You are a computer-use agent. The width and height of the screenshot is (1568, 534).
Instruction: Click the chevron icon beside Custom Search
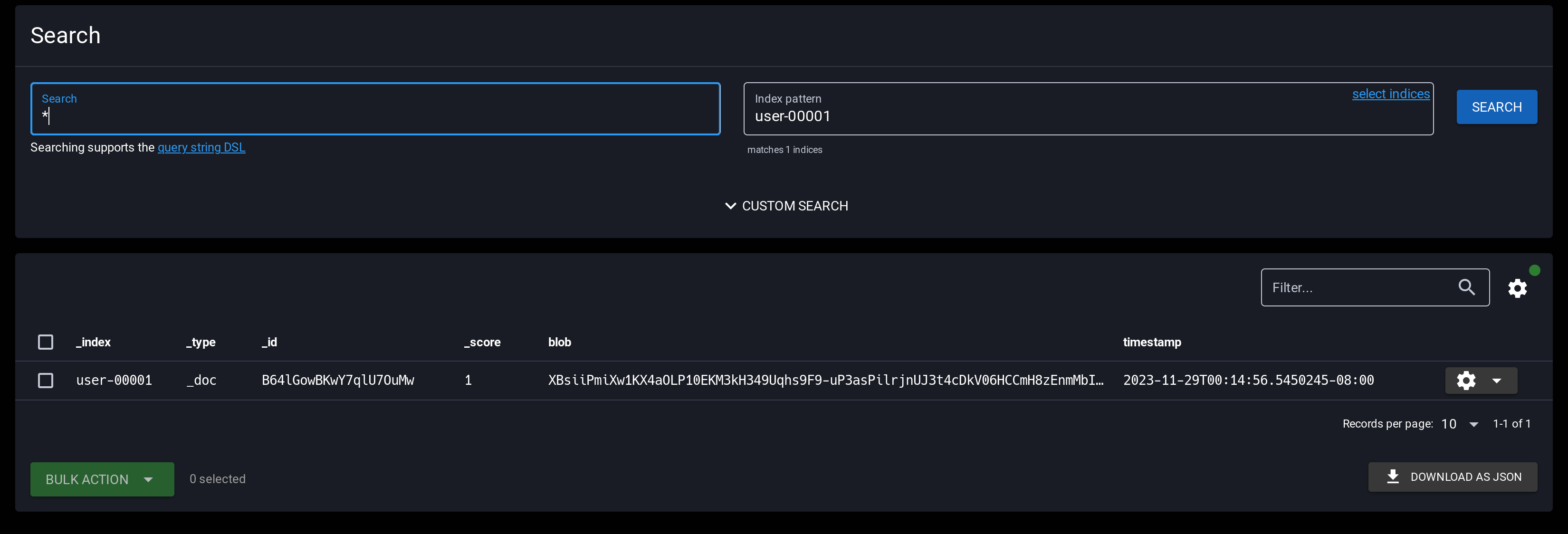coord(730,206)
